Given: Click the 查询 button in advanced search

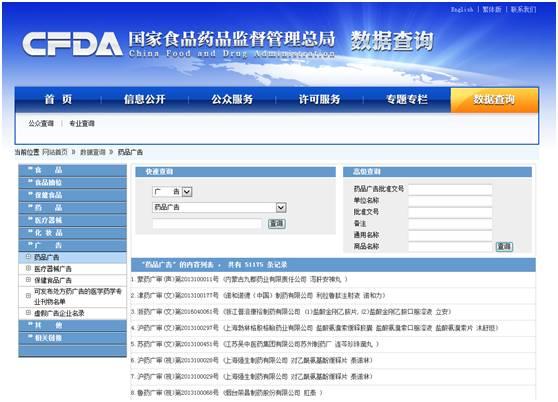Looking at the screenshot, I should click(x=504, y=246).
